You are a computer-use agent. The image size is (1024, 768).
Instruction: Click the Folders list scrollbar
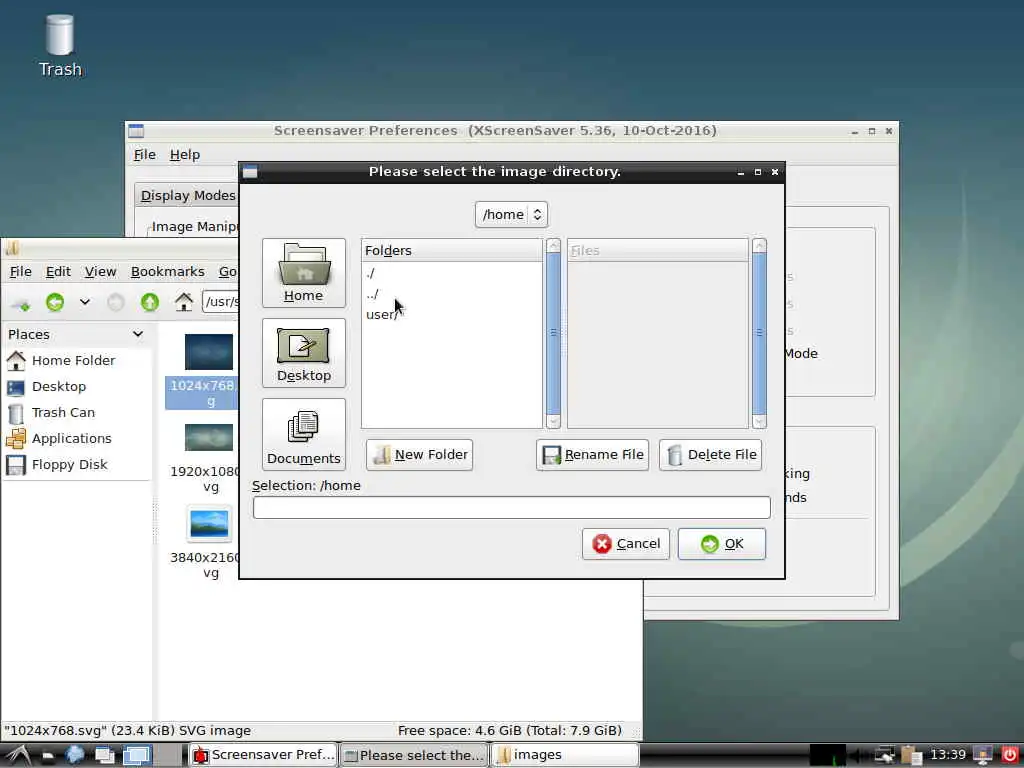pos(553,333)
